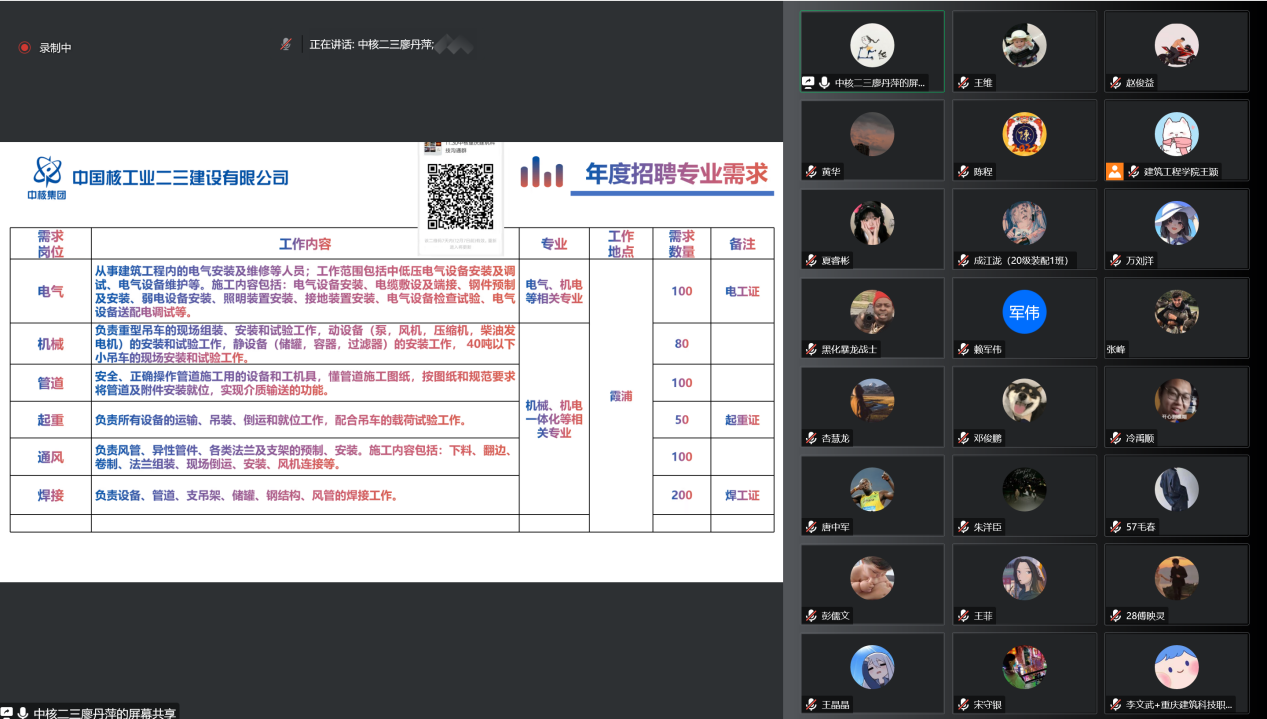This screenshot has height=719, width=1267.
Task: Click the 唐中军 participant avatar
Action: point(871,489)
